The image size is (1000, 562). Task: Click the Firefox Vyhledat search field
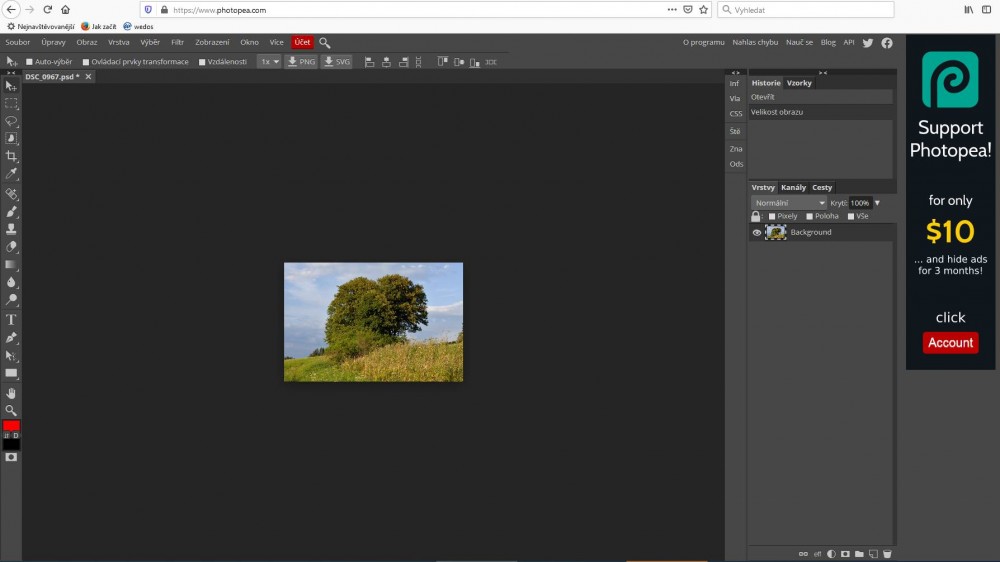pyautogui.click(x=800, y=9)
